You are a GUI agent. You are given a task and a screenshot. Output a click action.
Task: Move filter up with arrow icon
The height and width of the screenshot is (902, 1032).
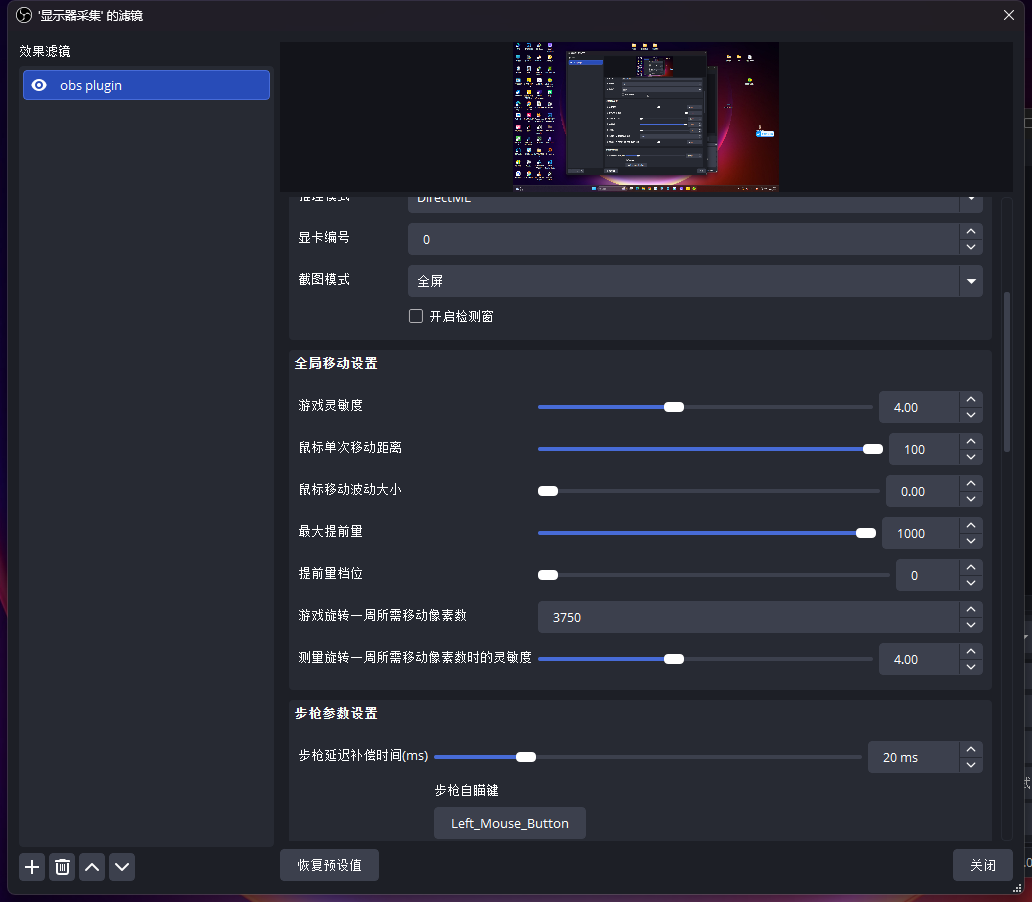(92, 867)
